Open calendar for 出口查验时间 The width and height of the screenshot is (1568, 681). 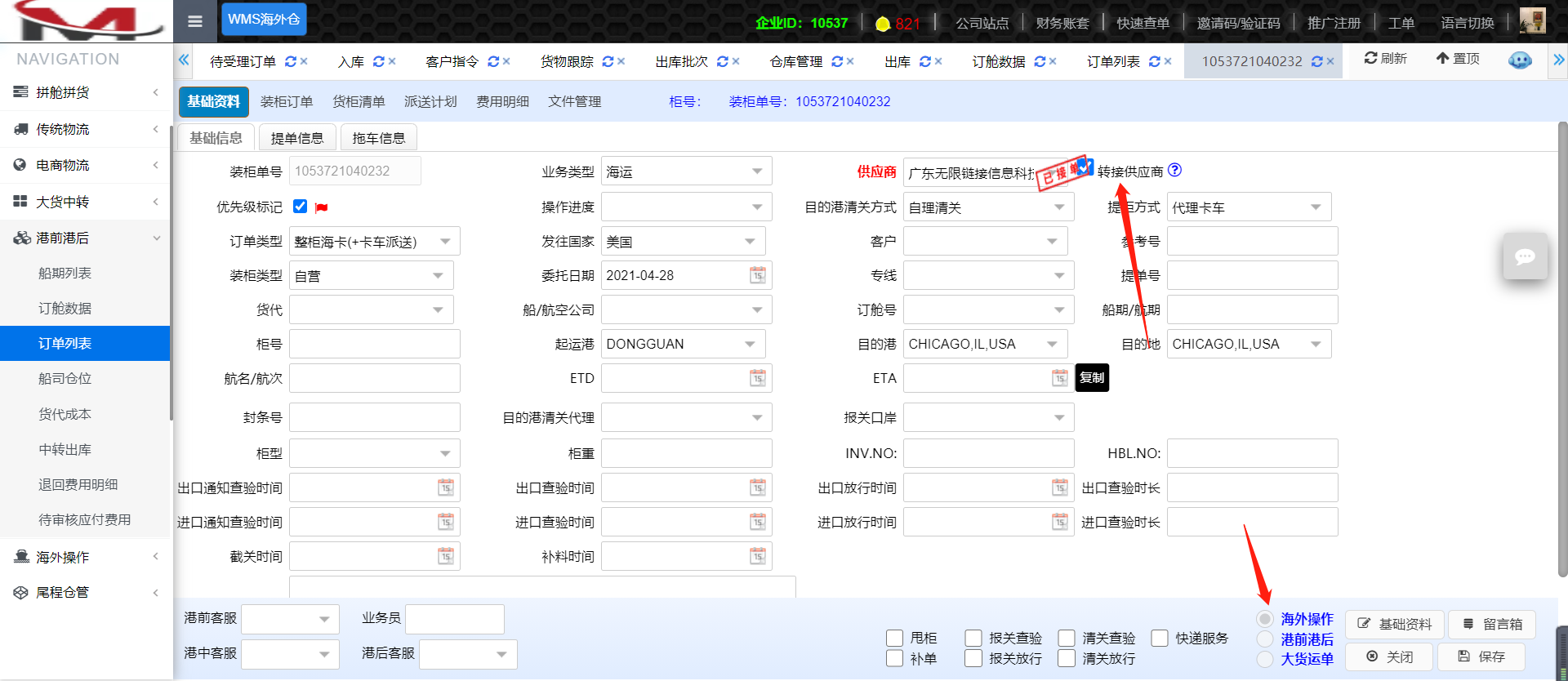tap(758, 487)
